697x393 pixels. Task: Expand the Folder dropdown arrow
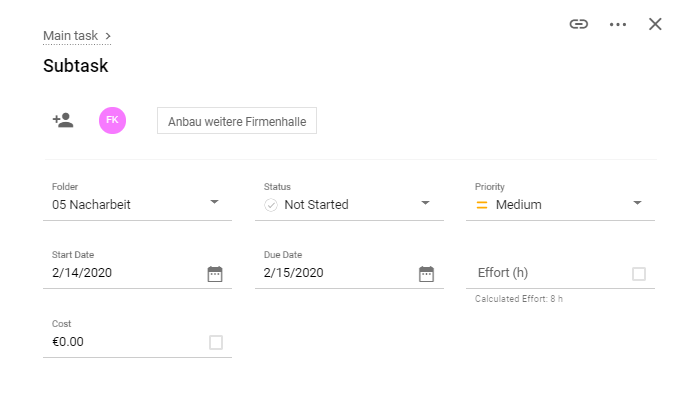pos(214,202)
